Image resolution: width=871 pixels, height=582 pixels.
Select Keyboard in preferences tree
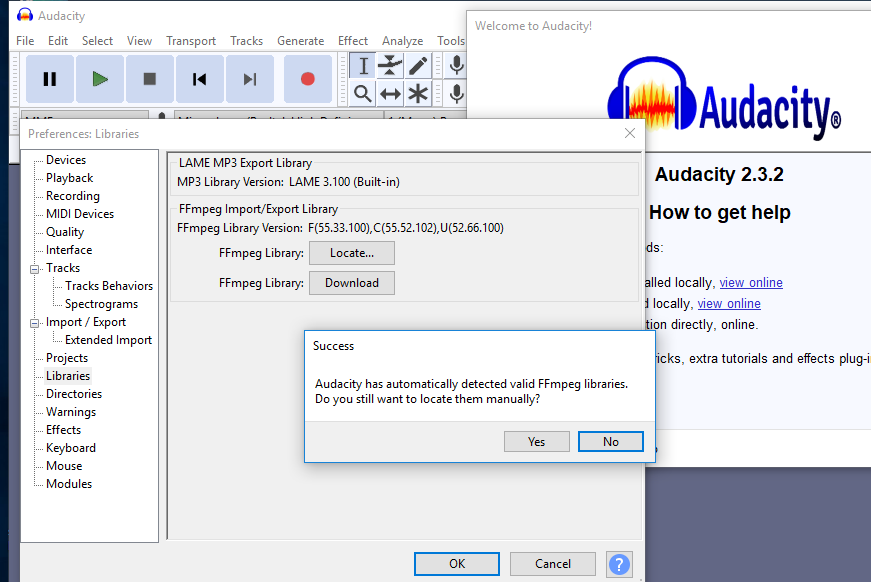[x=71, y=448]
